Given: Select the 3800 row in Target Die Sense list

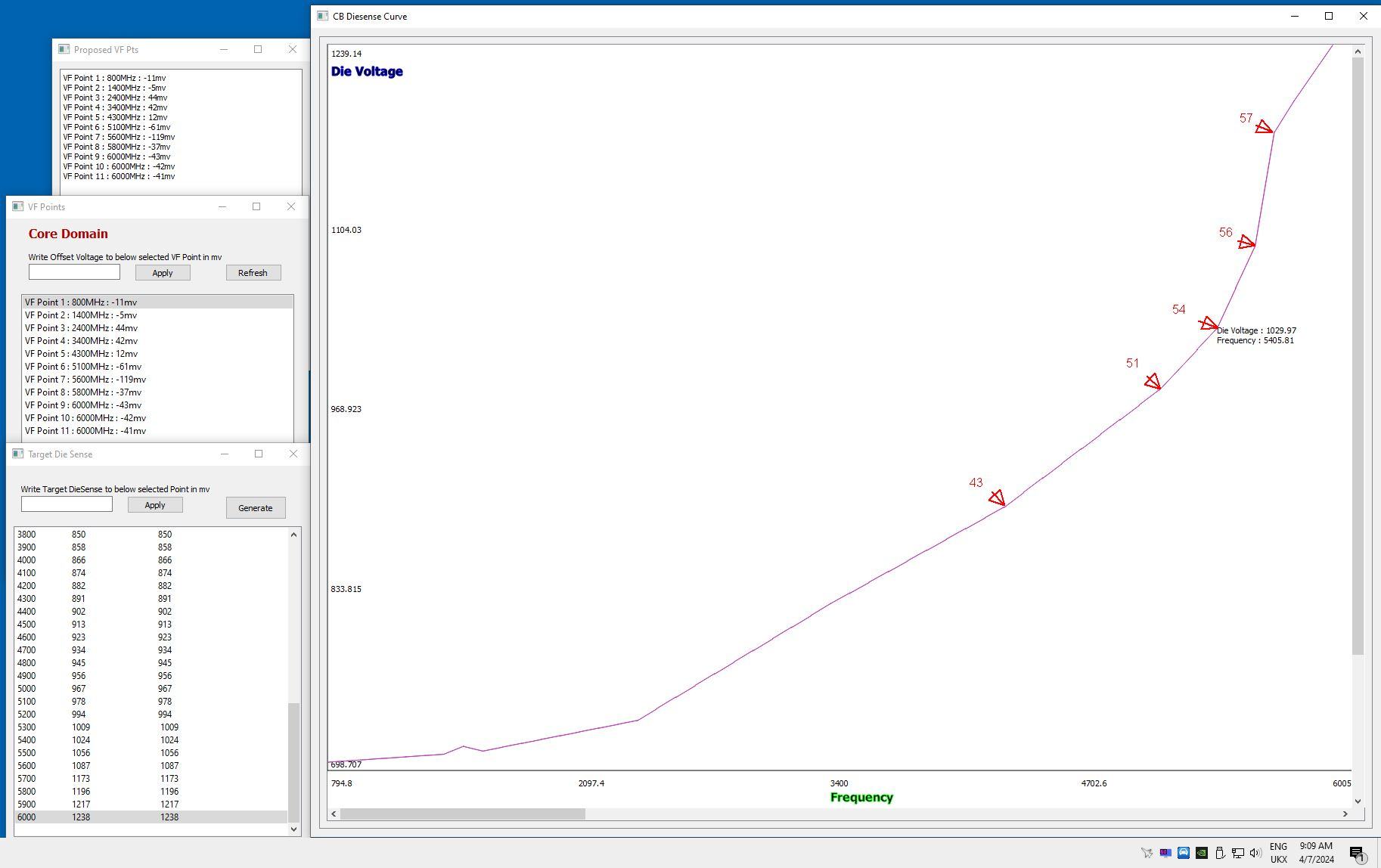Looking at the screenshot, I should (x=151, y=535).
